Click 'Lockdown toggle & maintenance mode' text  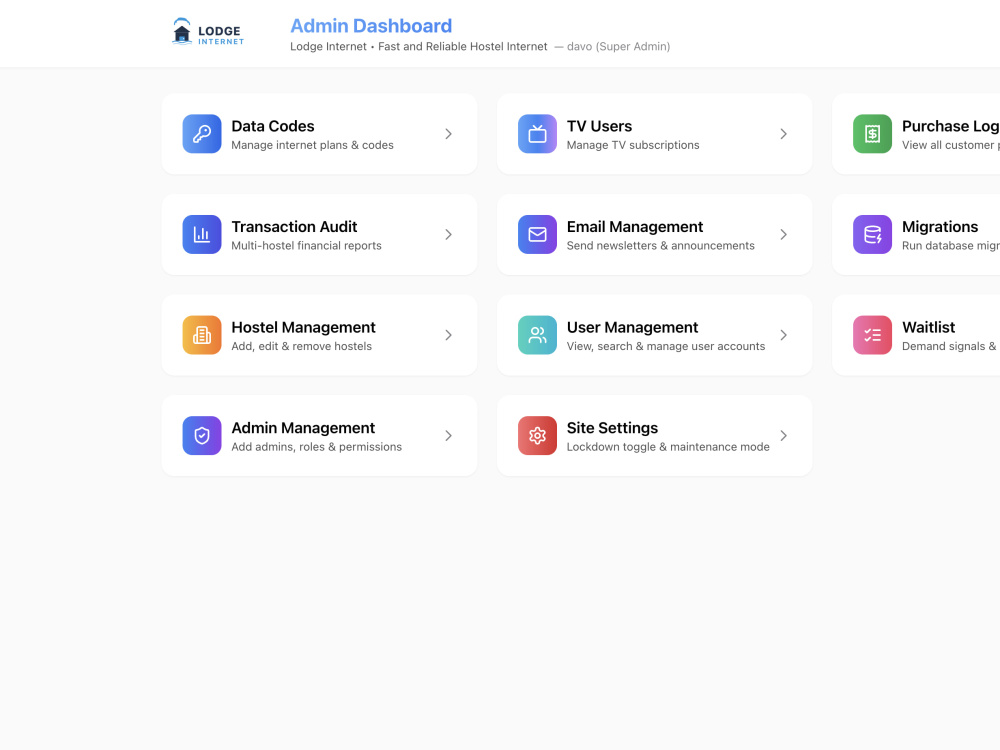(668, 447)
